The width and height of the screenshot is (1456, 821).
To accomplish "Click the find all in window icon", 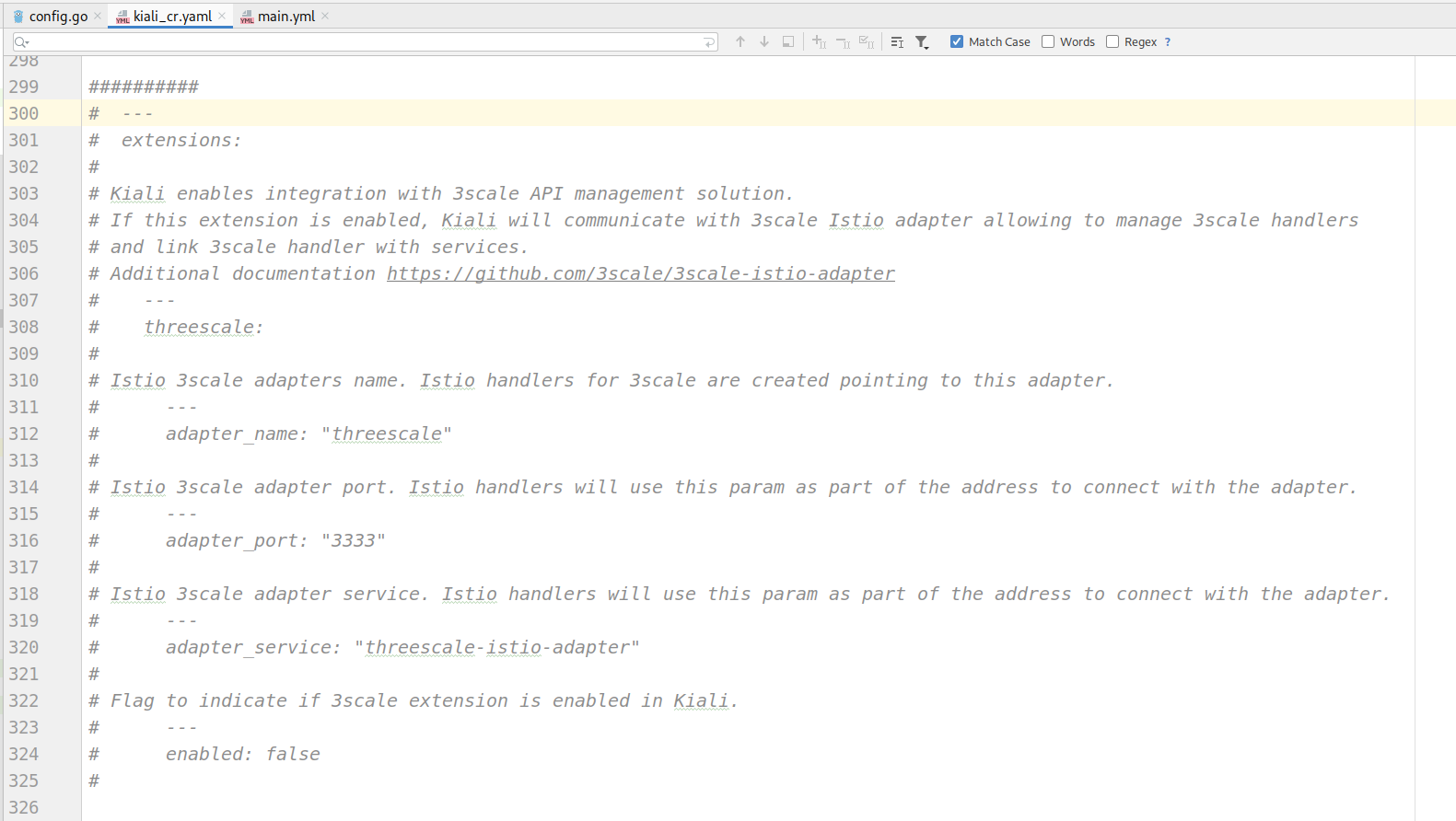I will pyautogui.click(x=787, y=41).
